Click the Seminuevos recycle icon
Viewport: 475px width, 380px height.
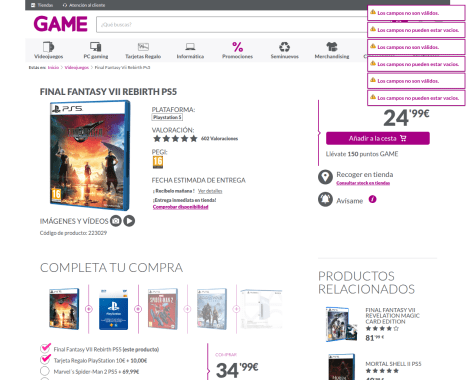point(284,47)
